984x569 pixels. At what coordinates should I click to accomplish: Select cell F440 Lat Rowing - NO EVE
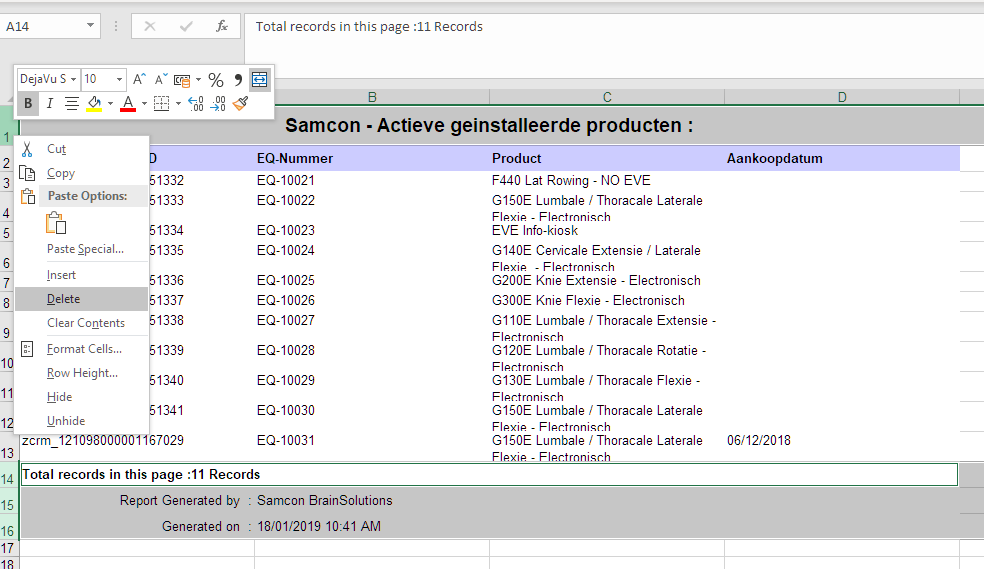tap(607, 181)
